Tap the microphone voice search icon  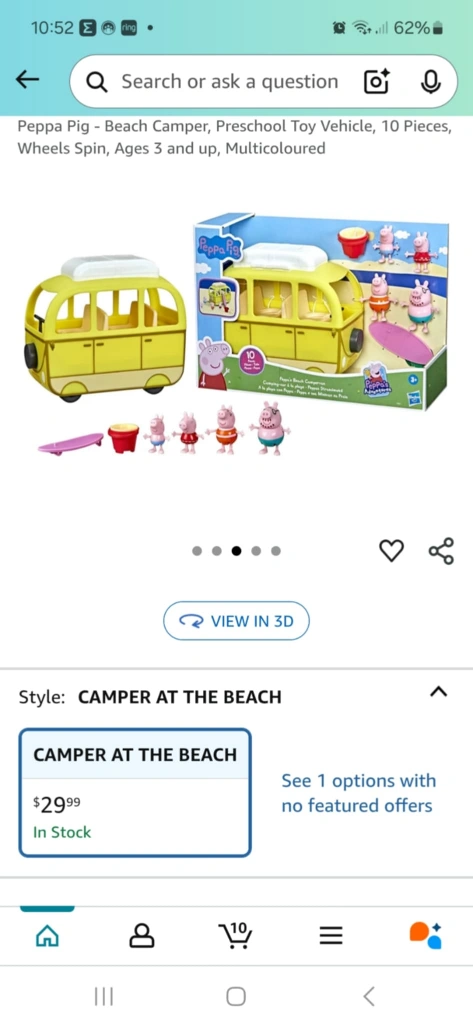(431, 82)
